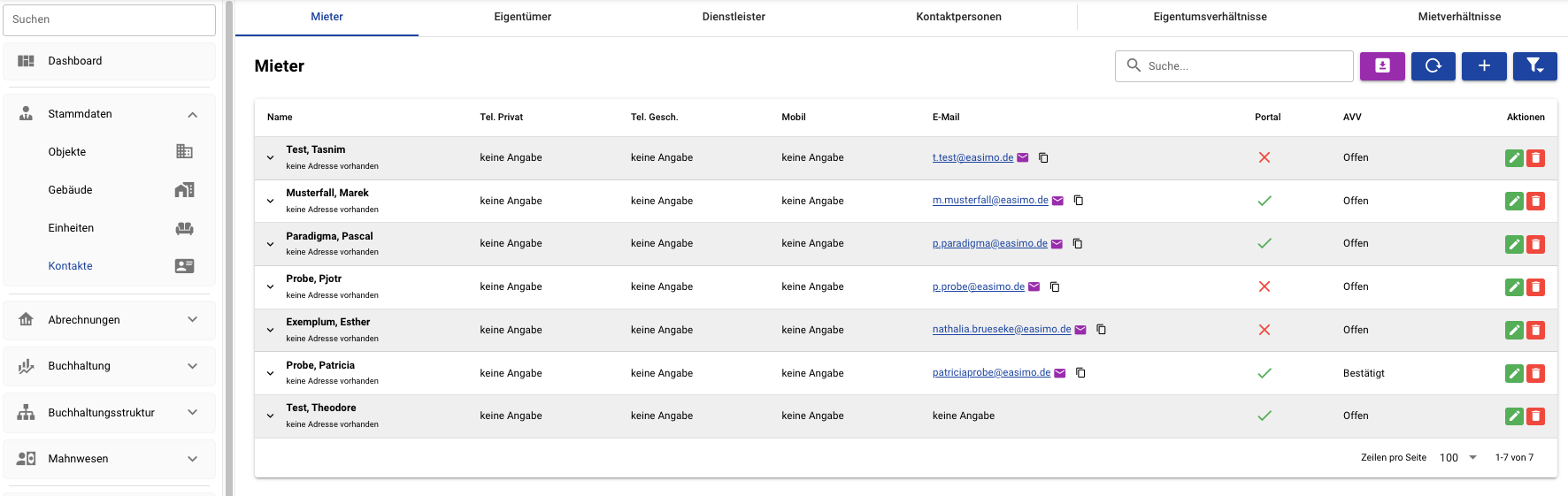The image size is (1568, 496).
Task: Click mail icon next to patriciaprobe@easimo.de
Action: pos(1060,372)
